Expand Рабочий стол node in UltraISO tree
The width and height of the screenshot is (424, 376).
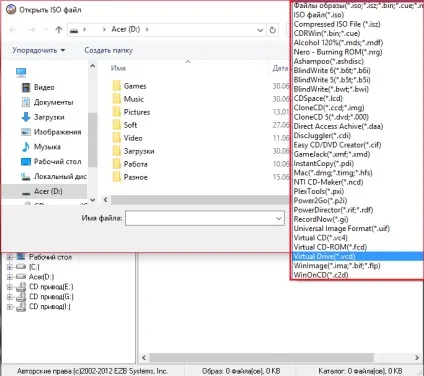10,257
